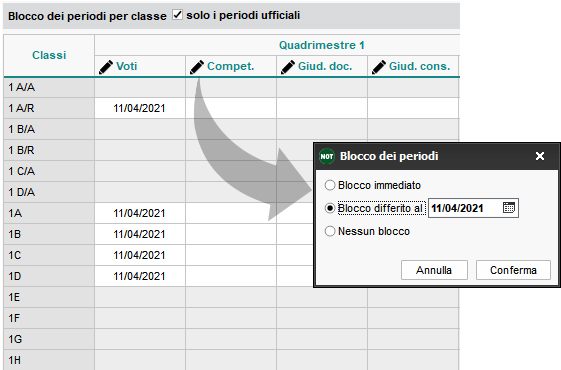
Task: Click the pencil icon beside Giud. cons.
Action: [379, 67]
